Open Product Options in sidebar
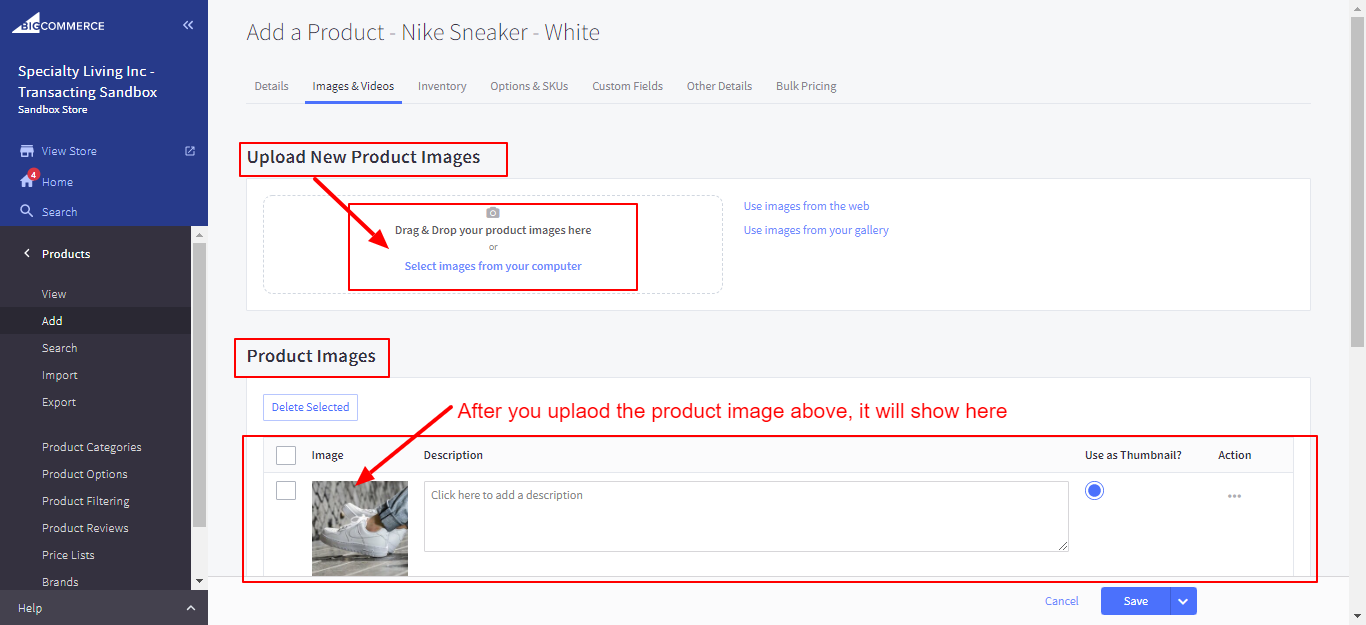This screenshot has width=1366, height=625. click(x=85, y=474)
